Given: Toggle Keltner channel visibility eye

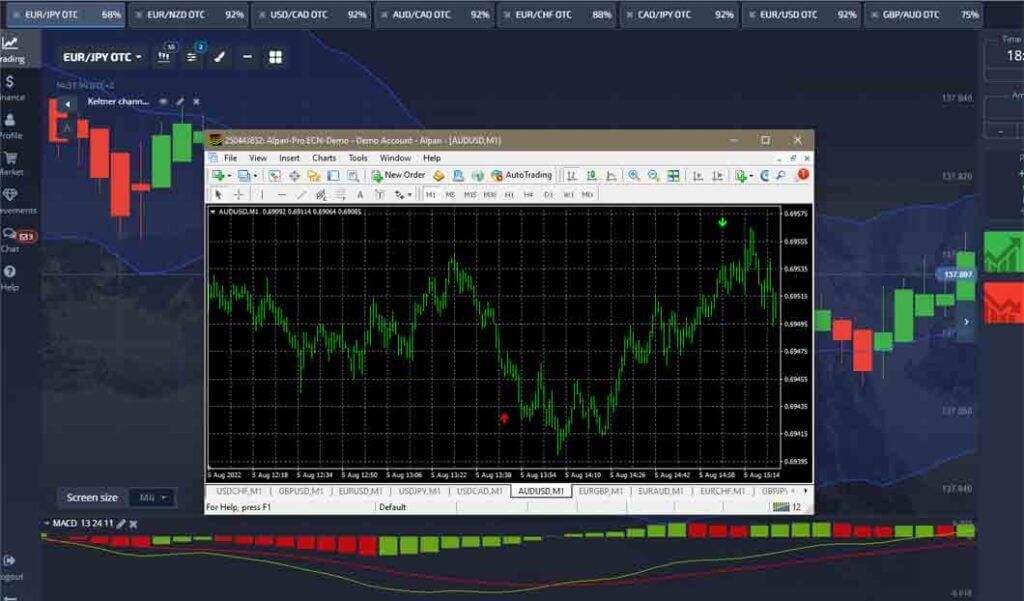Looking at the screenshot, I should [163, 101].
